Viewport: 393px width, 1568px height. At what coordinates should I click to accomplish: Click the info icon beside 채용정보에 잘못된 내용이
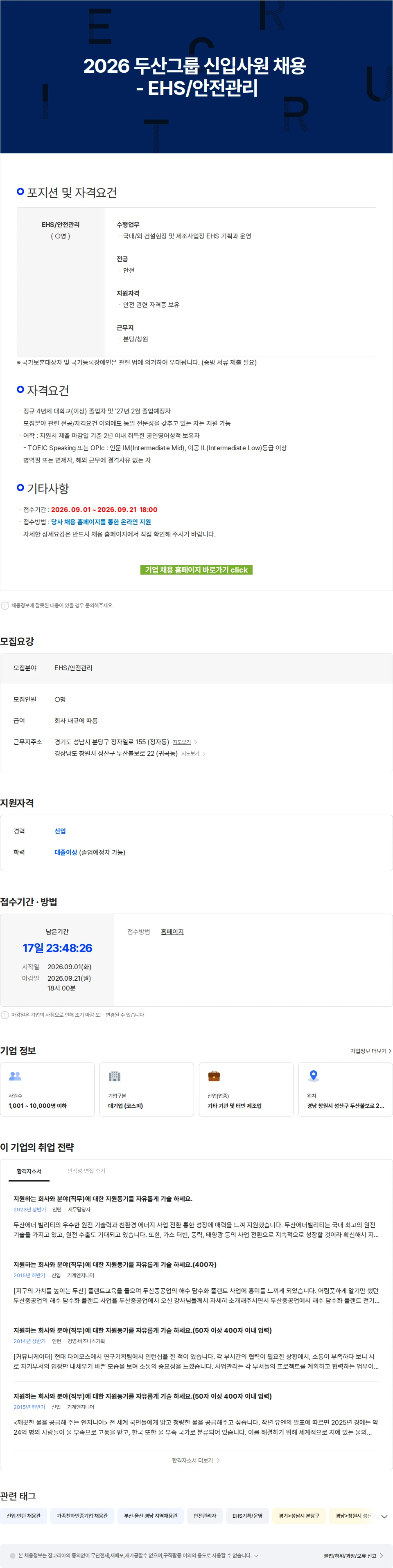coord(5,606)
